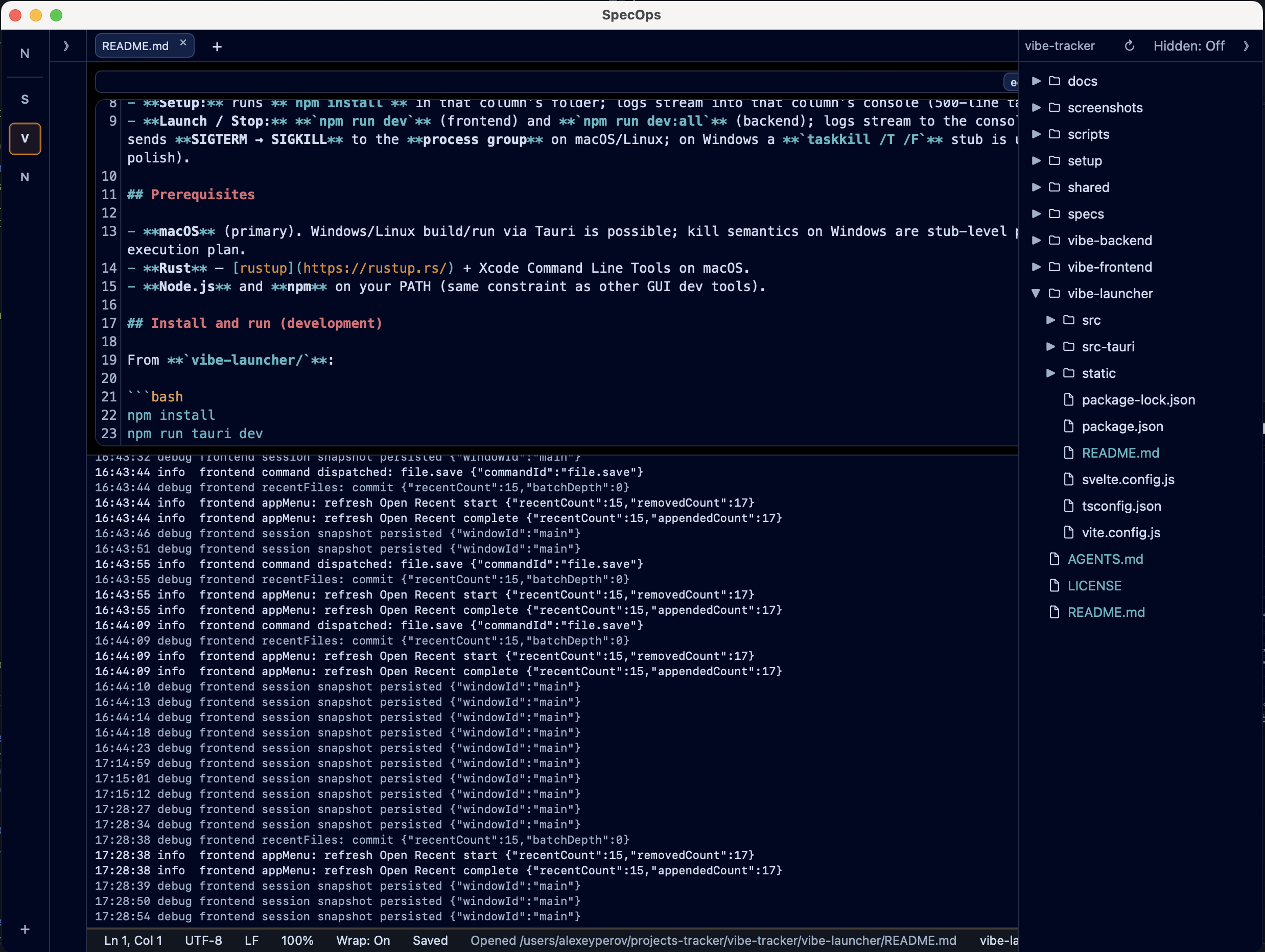Click the package.json file icon
Viewport: 1265px width, 952px height.
click(x=1068, y=426)
